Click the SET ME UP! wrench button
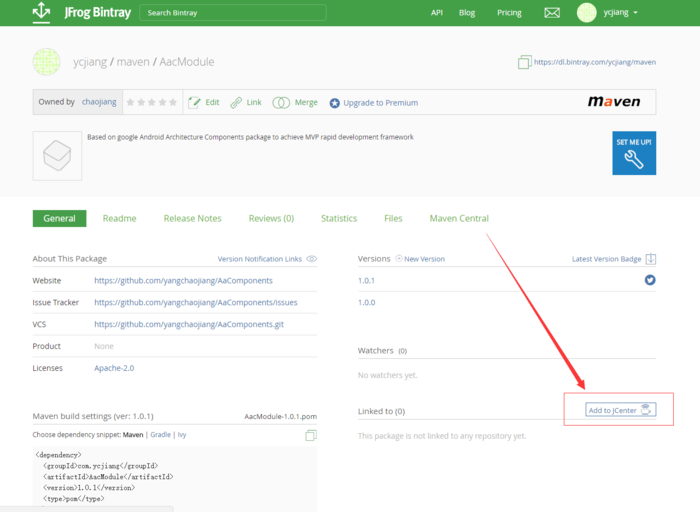The image size is (700, 512). [x=634, y=153]
